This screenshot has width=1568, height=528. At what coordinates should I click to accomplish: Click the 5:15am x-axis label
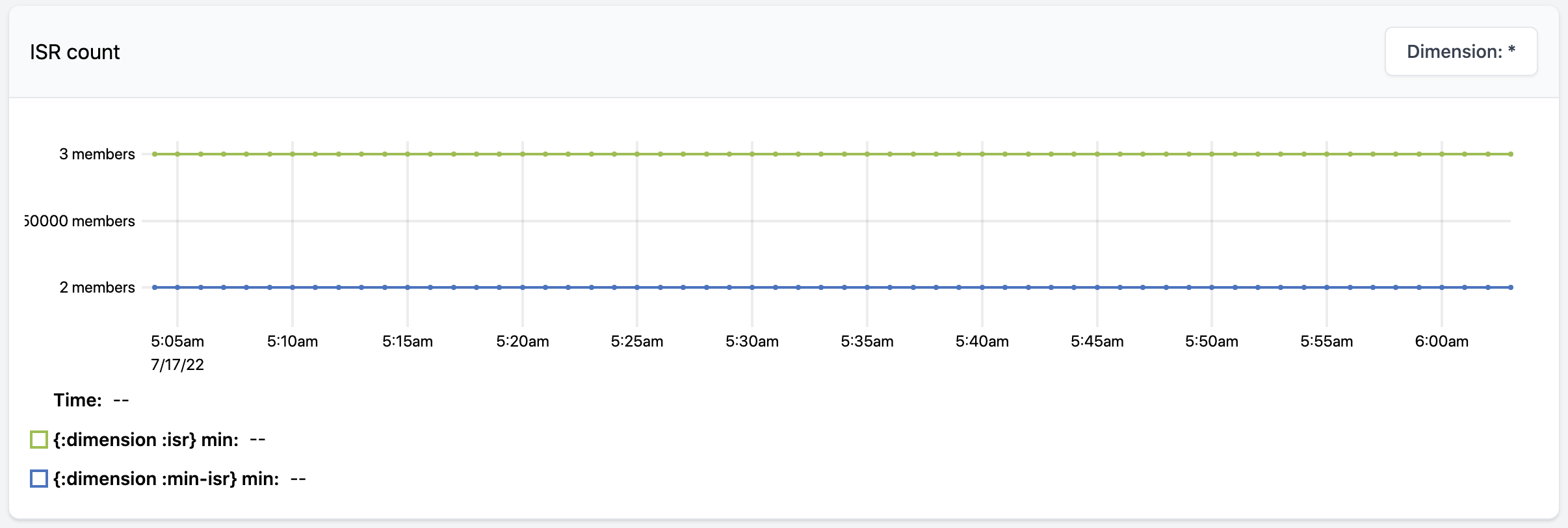(408, 341)
